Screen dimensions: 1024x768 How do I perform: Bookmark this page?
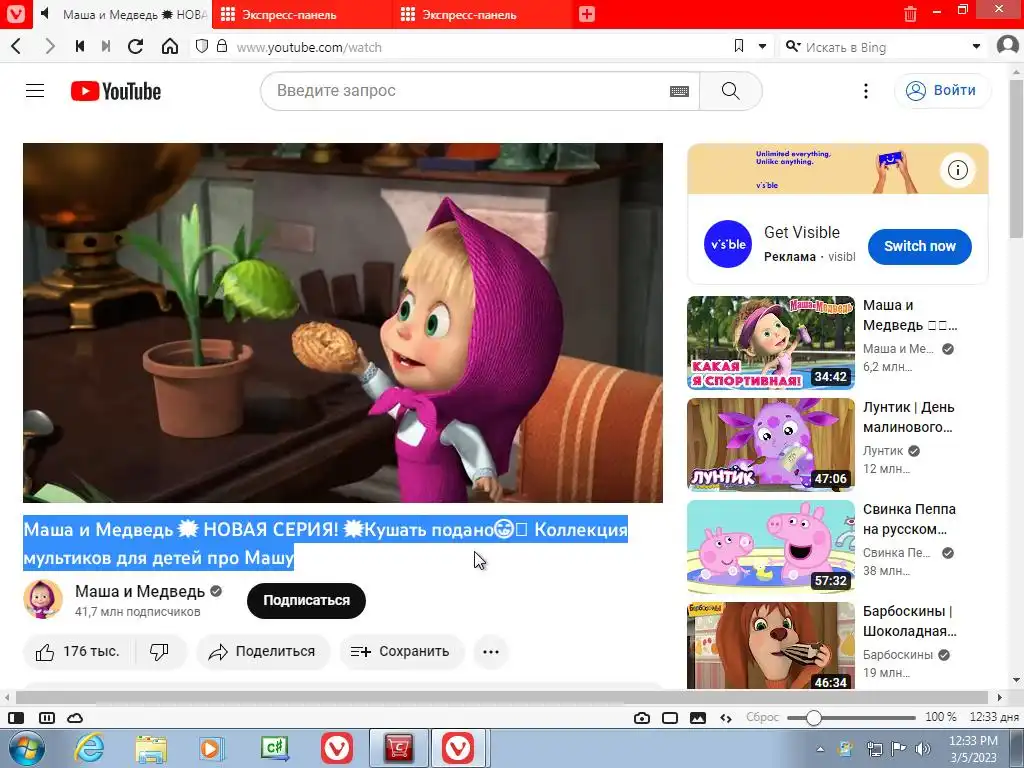[739, 46]
